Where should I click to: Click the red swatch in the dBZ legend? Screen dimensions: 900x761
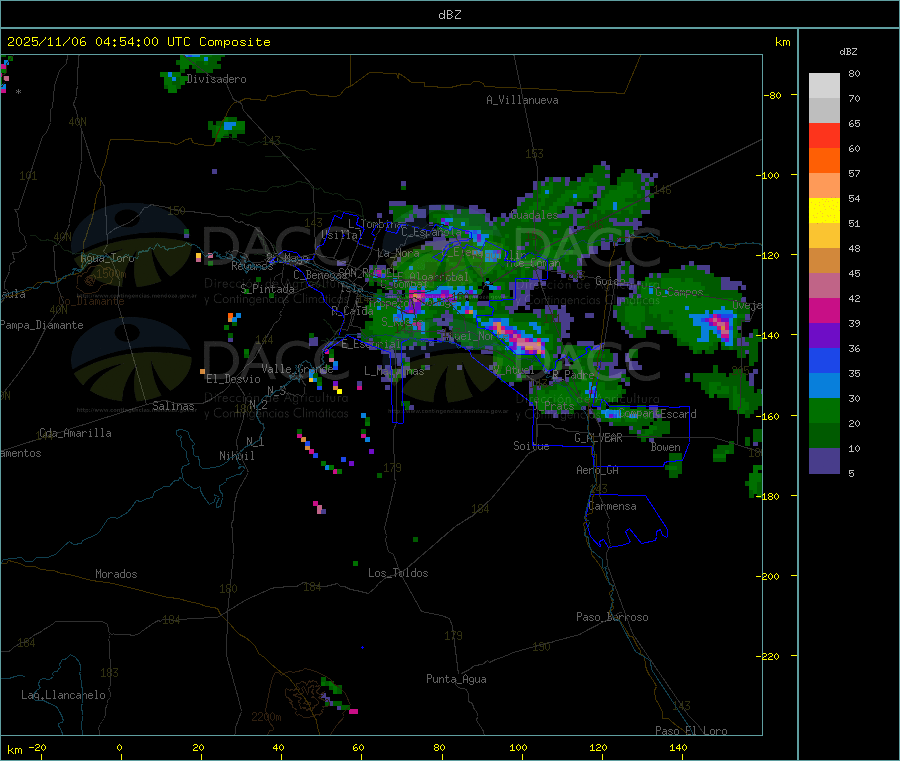click(x=824, y=135)
